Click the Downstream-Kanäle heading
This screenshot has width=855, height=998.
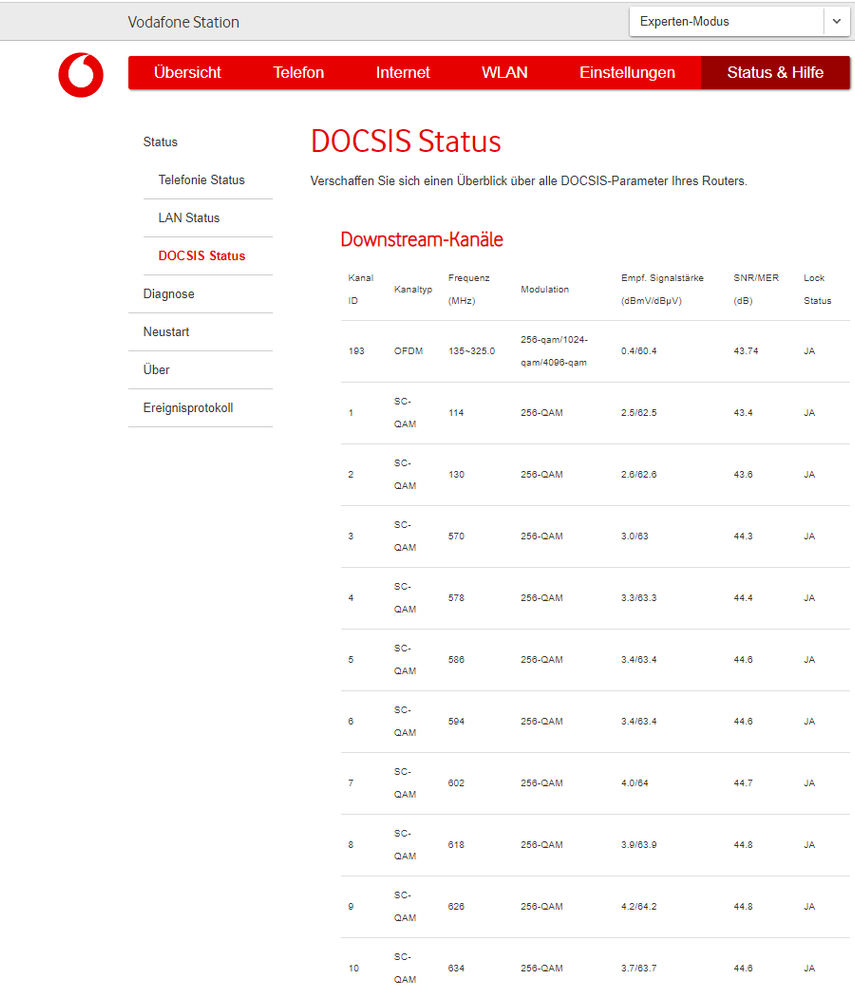coord(421,239)
